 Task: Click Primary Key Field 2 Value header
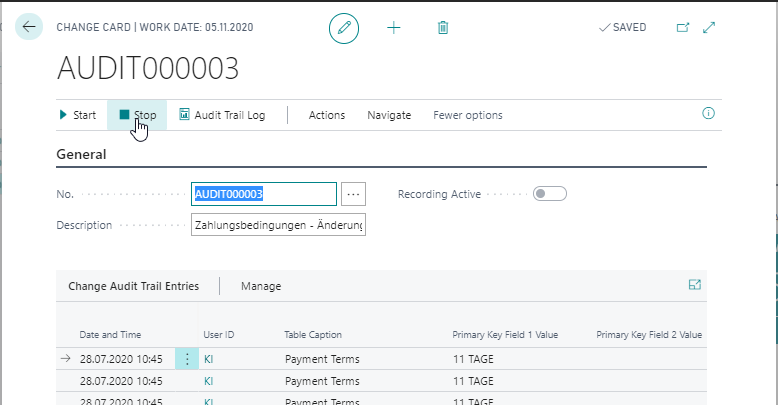pyautogui.click(x=649, y=335)
